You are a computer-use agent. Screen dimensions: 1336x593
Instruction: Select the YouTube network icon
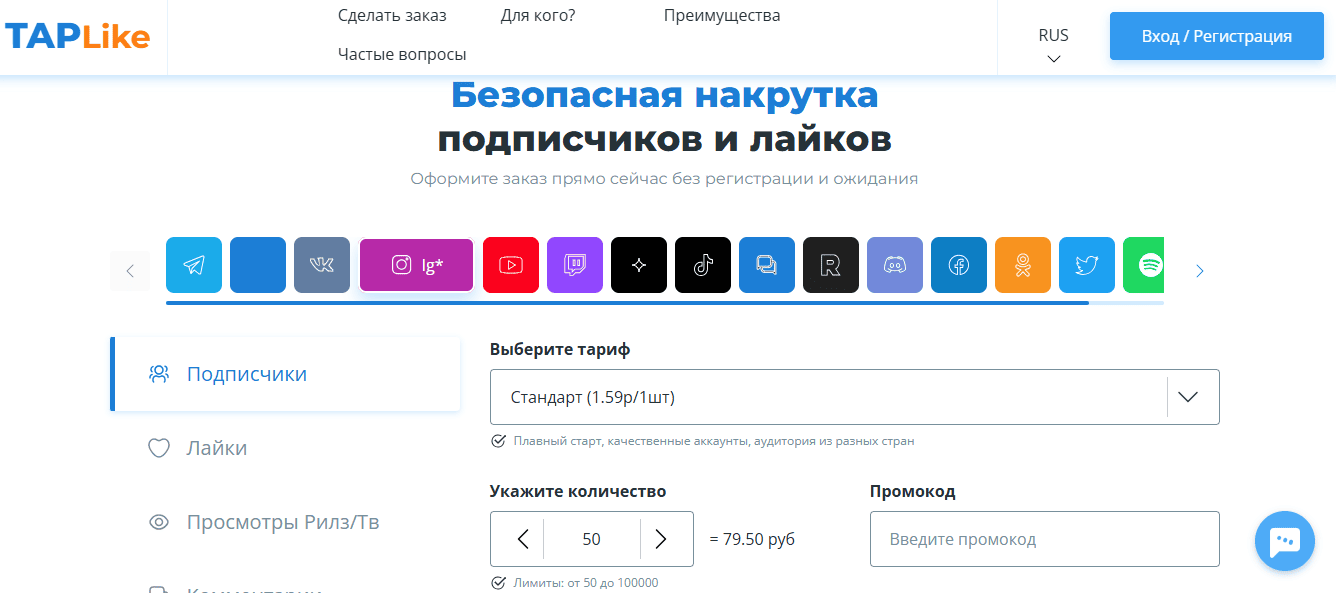[x=511, y=265]
